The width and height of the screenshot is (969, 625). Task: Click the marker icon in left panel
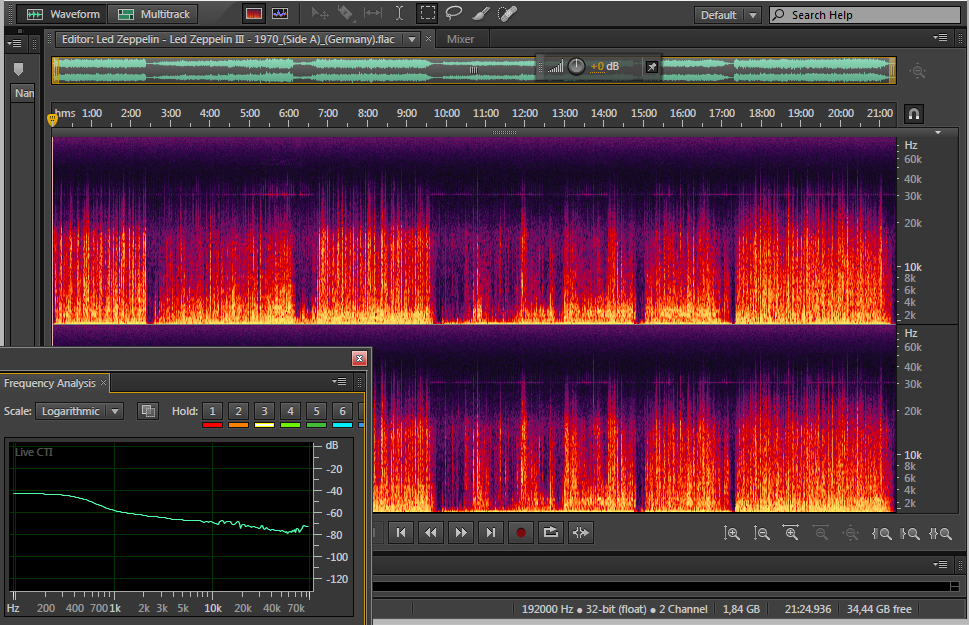[x=19, y=69]
